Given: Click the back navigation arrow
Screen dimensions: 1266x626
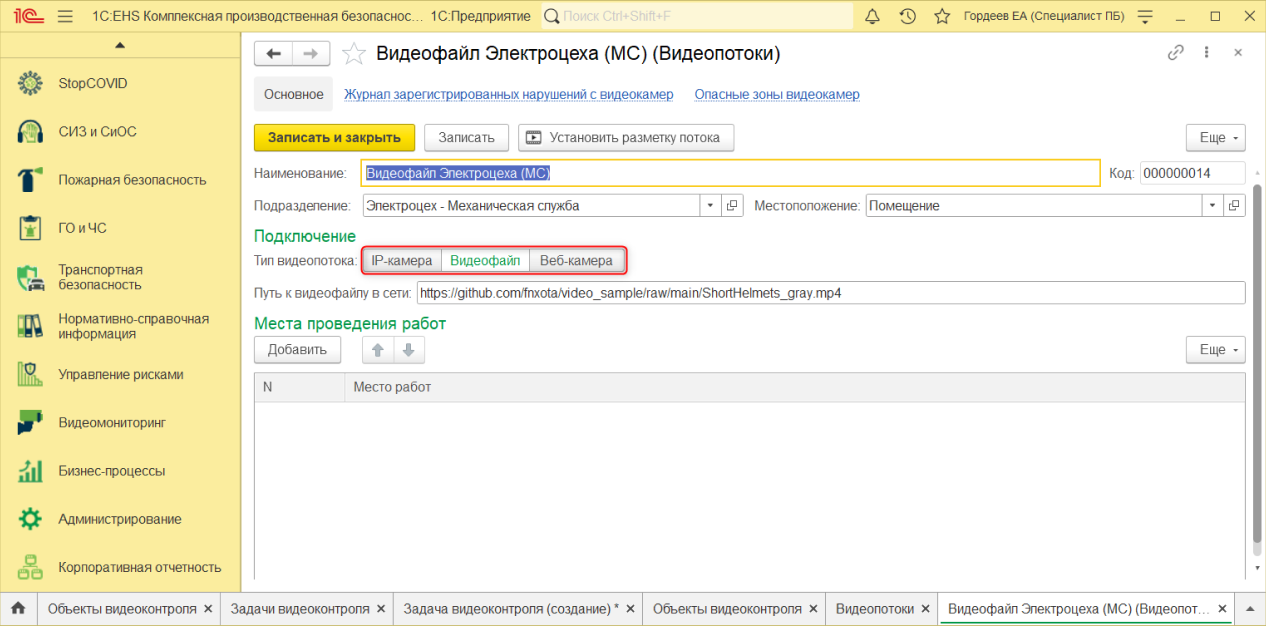Looking at the screenshot, I should (273, 54).
